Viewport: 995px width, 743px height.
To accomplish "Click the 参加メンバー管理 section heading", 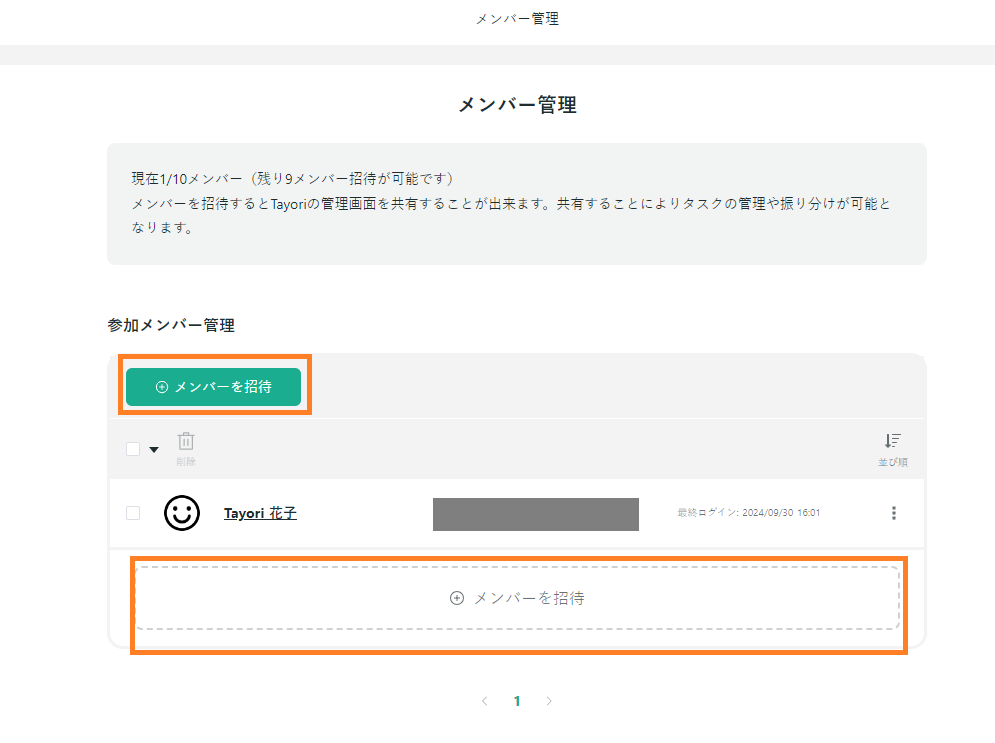I will point(171,325).
